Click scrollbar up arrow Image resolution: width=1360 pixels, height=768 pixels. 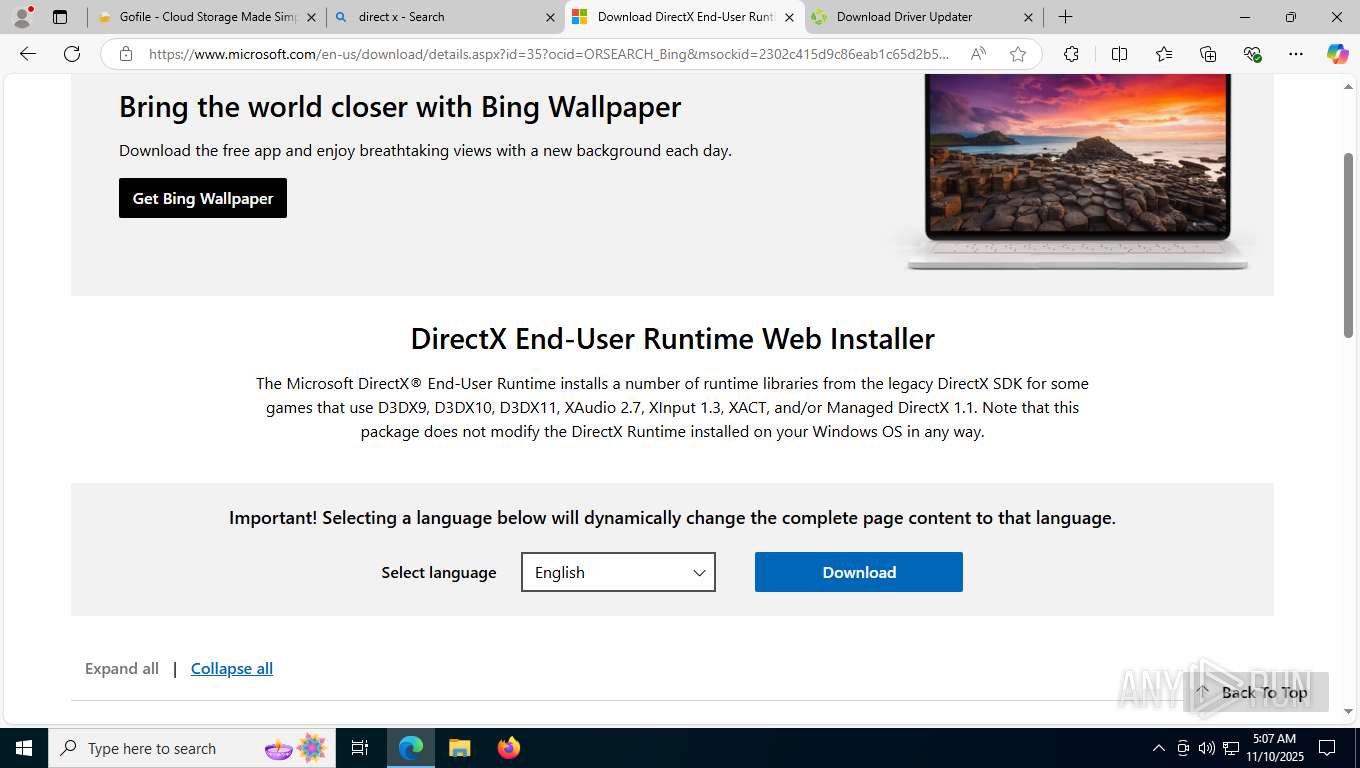(x=1349, y=88)
